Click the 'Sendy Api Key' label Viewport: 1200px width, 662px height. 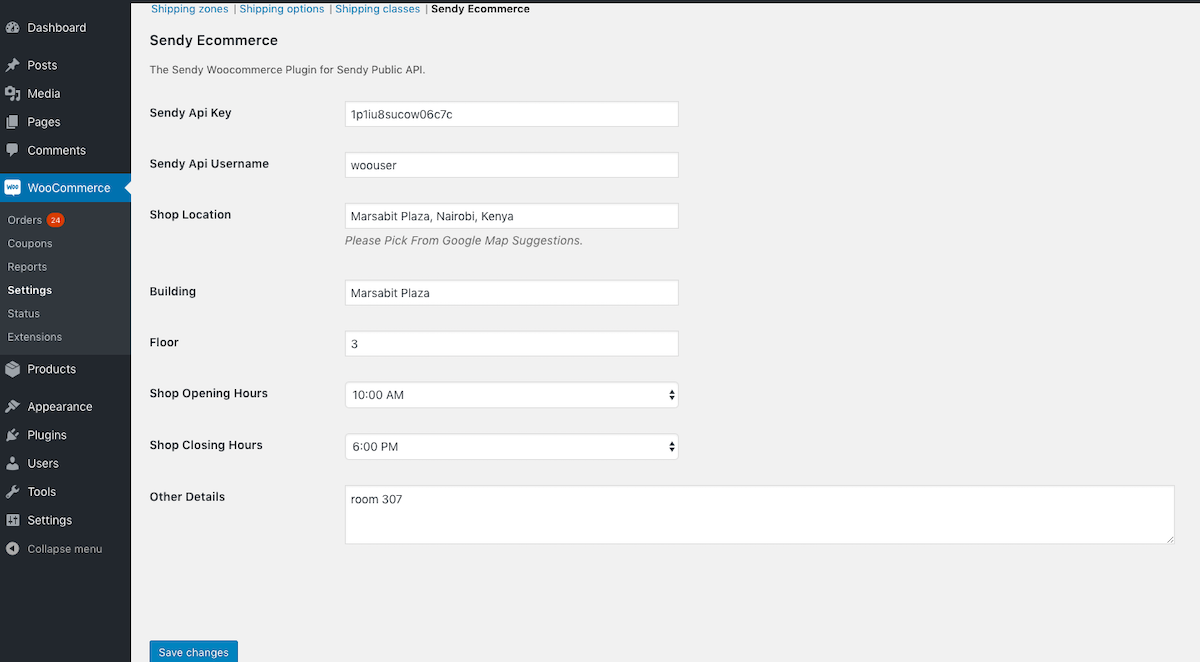(x=190, y=113)
